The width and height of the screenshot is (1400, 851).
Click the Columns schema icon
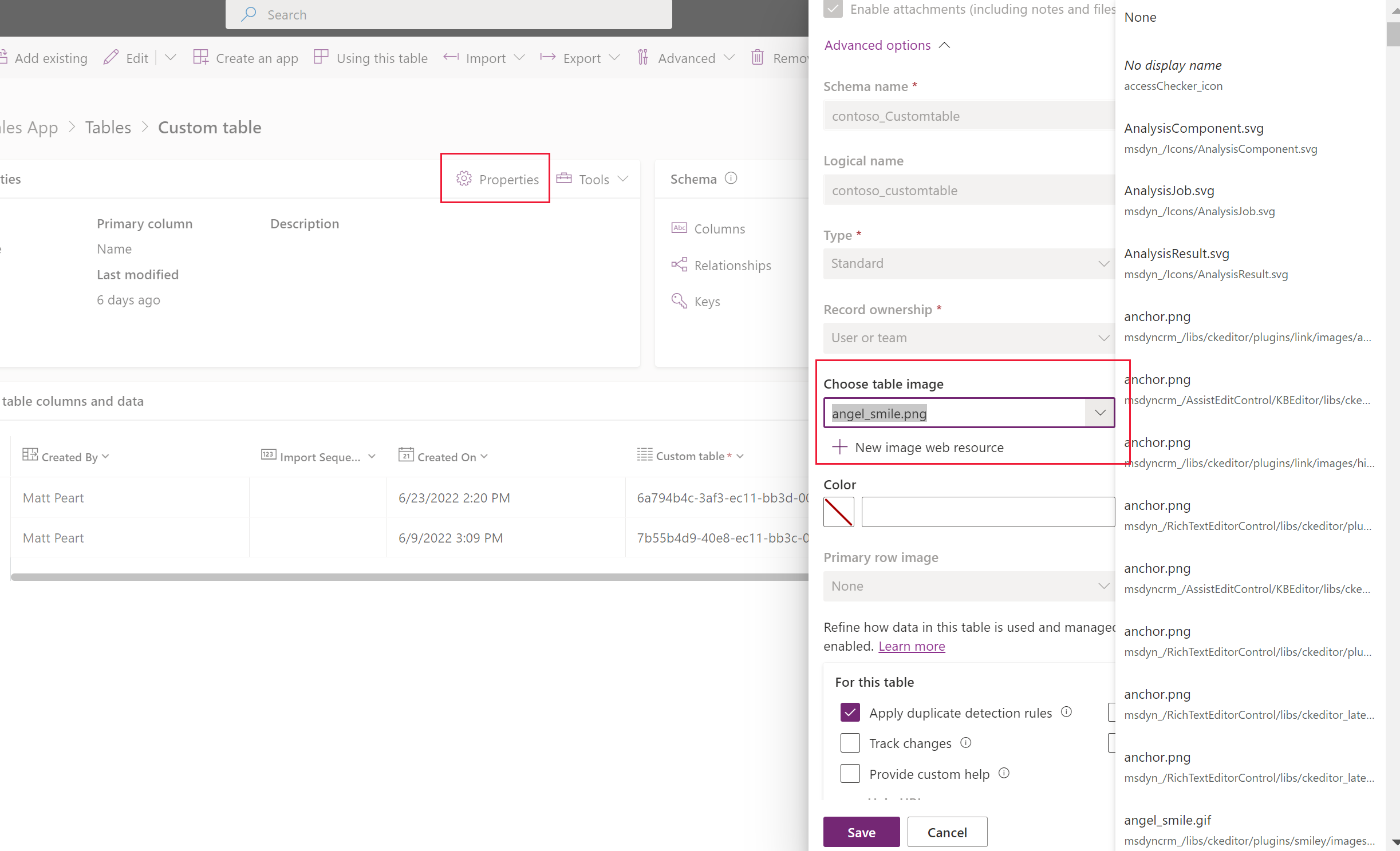[x=679, y=228]
